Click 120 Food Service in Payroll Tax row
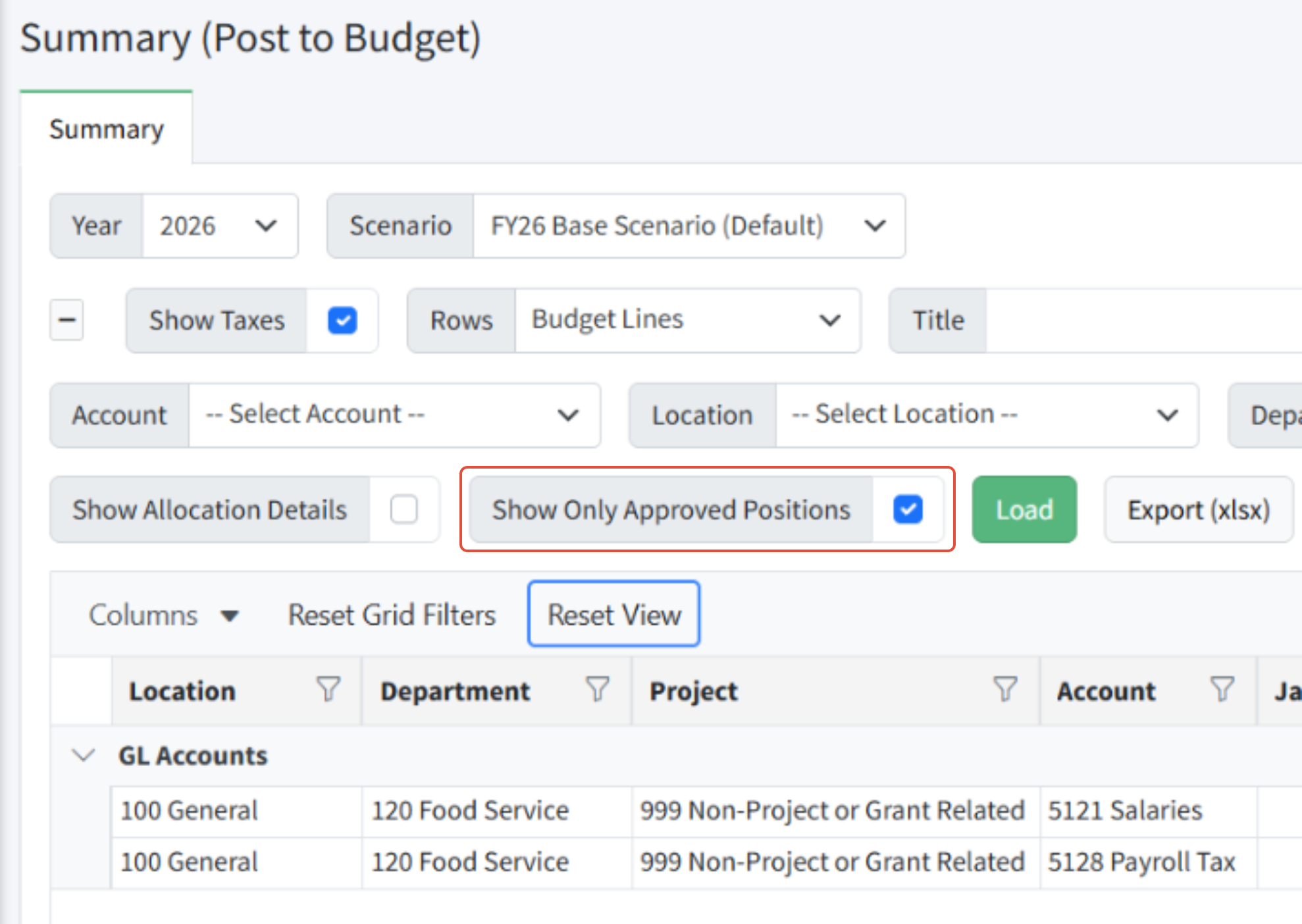This screenshot has width=1302, height=924. [x=496, y=862]
